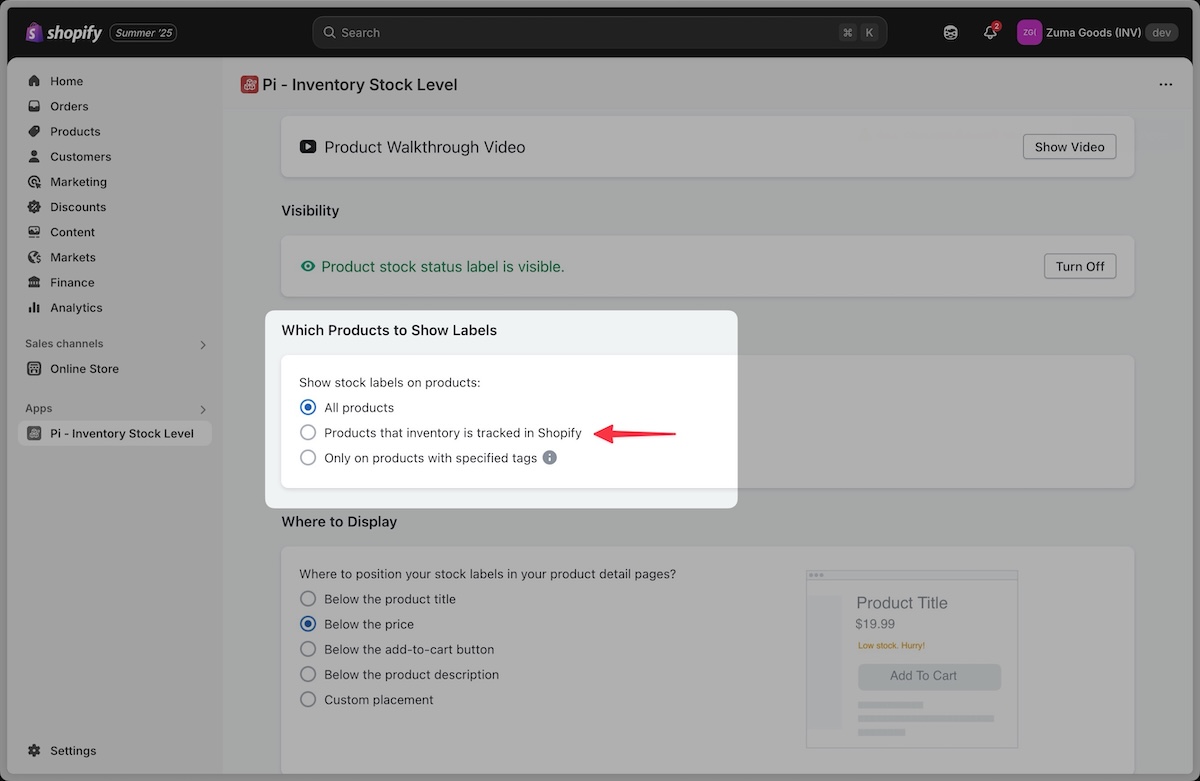Open the three-dots app menu
The width and height of the screenshot is (1200, 781).
(x=1166, y=85)
